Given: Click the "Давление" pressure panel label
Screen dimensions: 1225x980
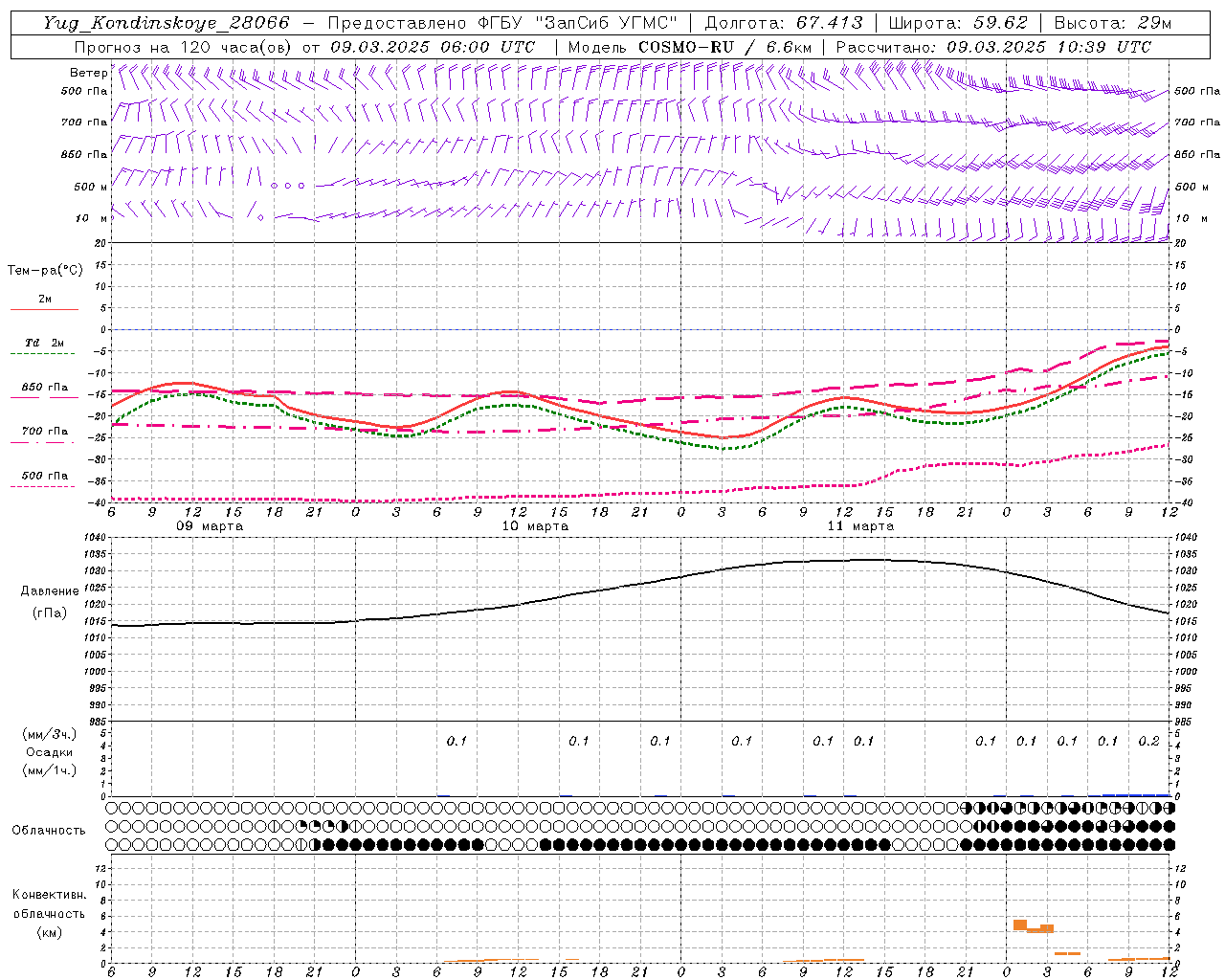Looking at the screenshot, I should click(50, 591).
